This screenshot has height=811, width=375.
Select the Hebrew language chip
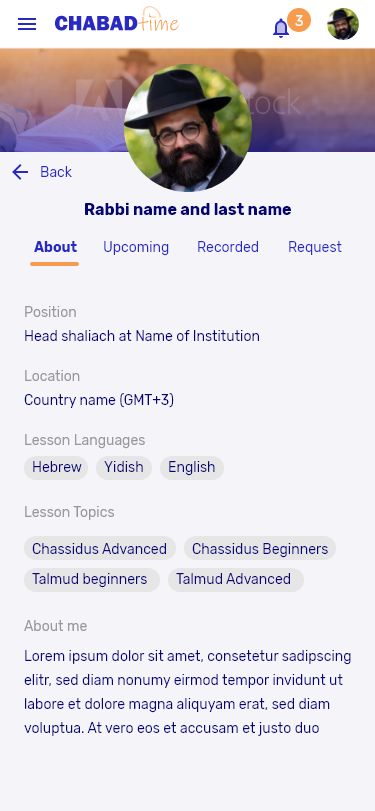pyautogui.click(x=56, y=468)
